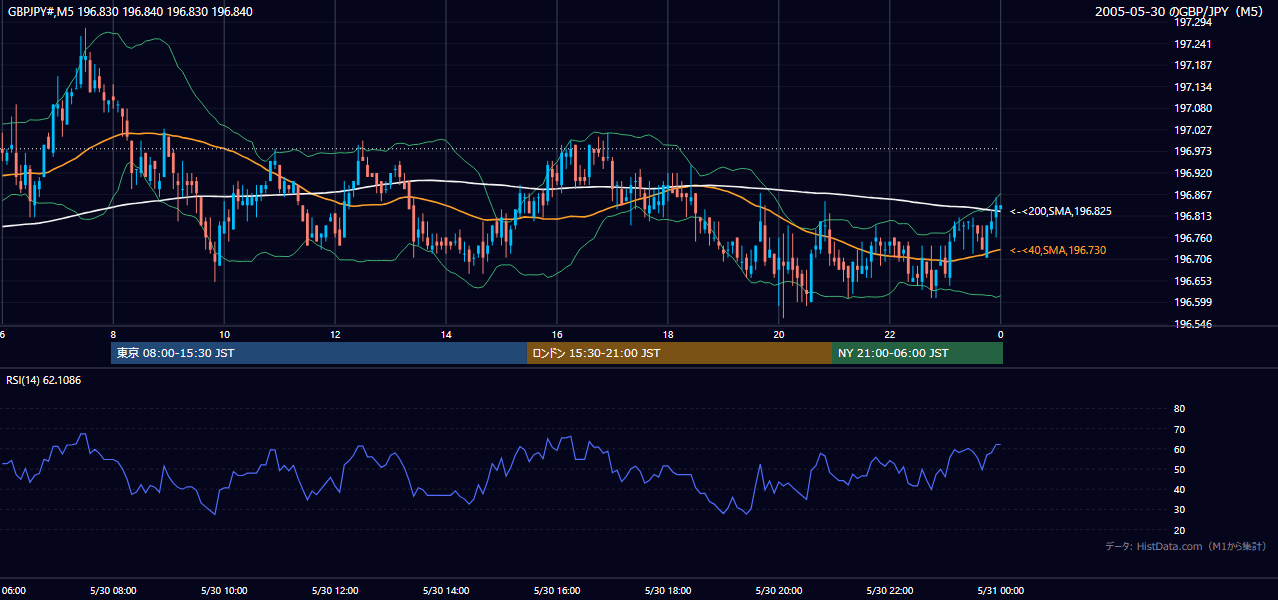
Task: Click hour tick 10 on chart axis
Action: coord(224,334)
